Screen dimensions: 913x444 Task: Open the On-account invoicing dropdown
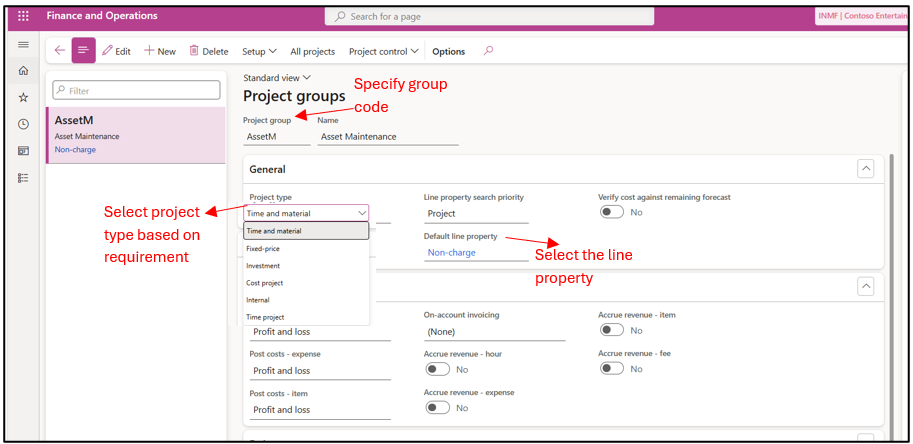coord(494,332)
